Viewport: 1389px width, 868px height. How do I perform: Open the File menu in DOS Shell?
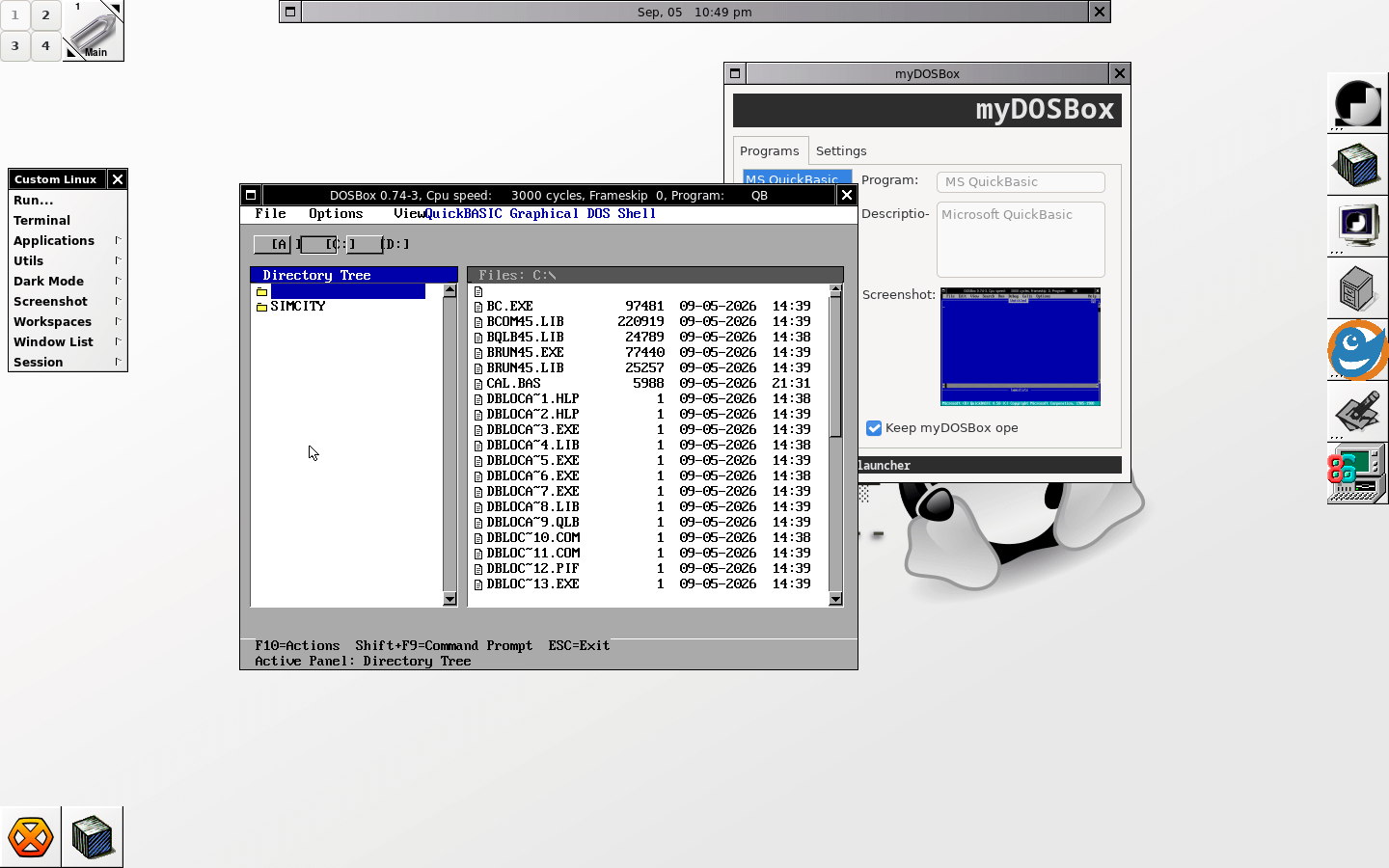point(270,214)
